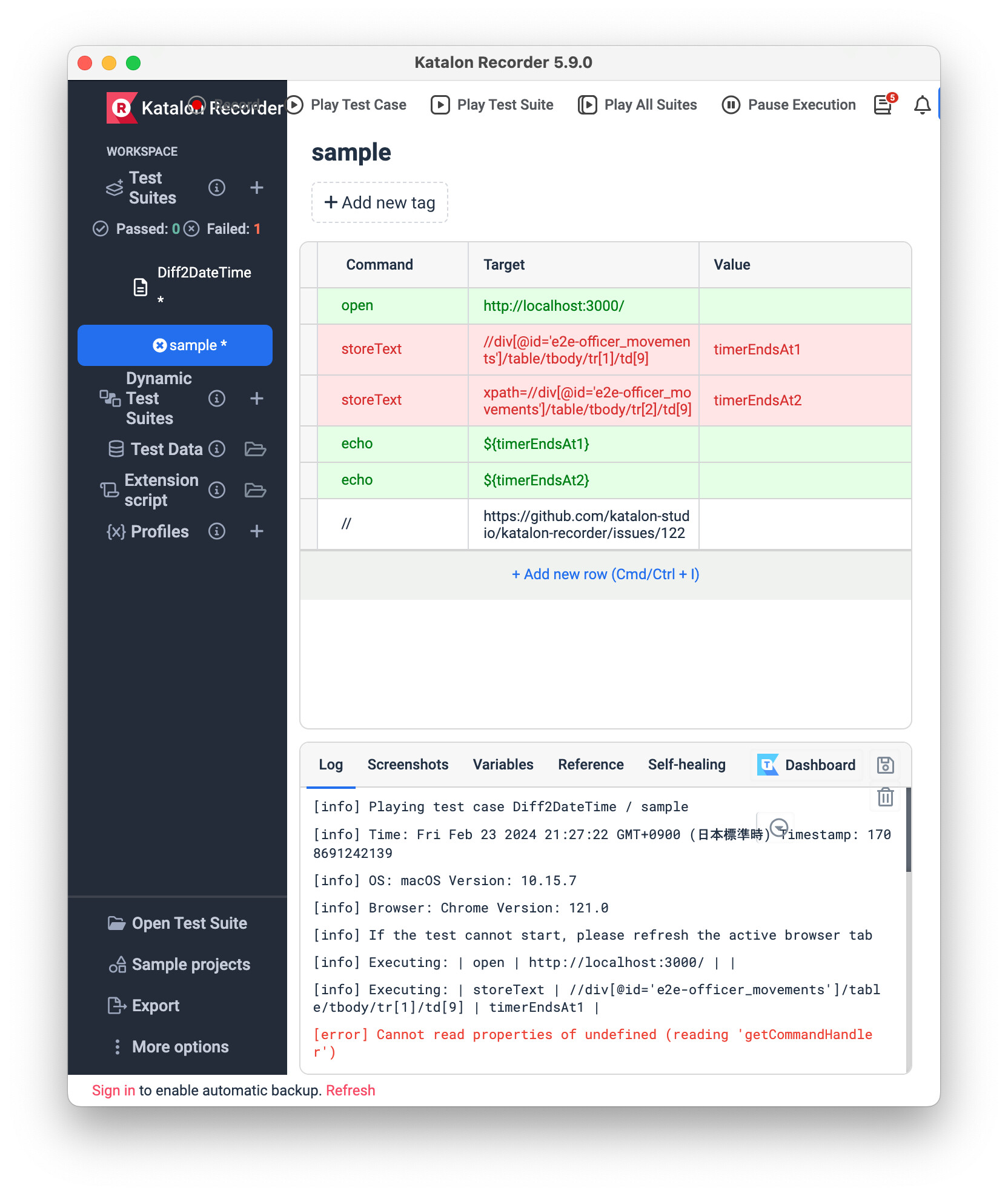
Task: Select the storeText timerEndsAt2 row
Action: pos(606,400)
